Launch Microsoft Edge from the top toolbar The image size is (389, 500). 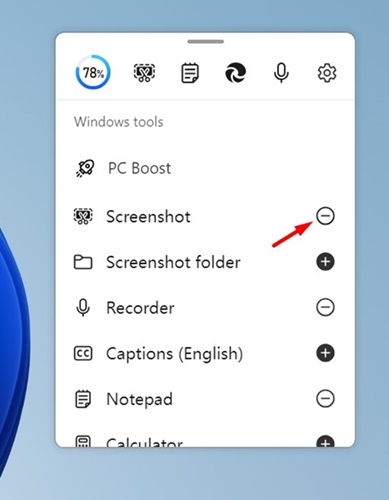(x=236, y=73)
